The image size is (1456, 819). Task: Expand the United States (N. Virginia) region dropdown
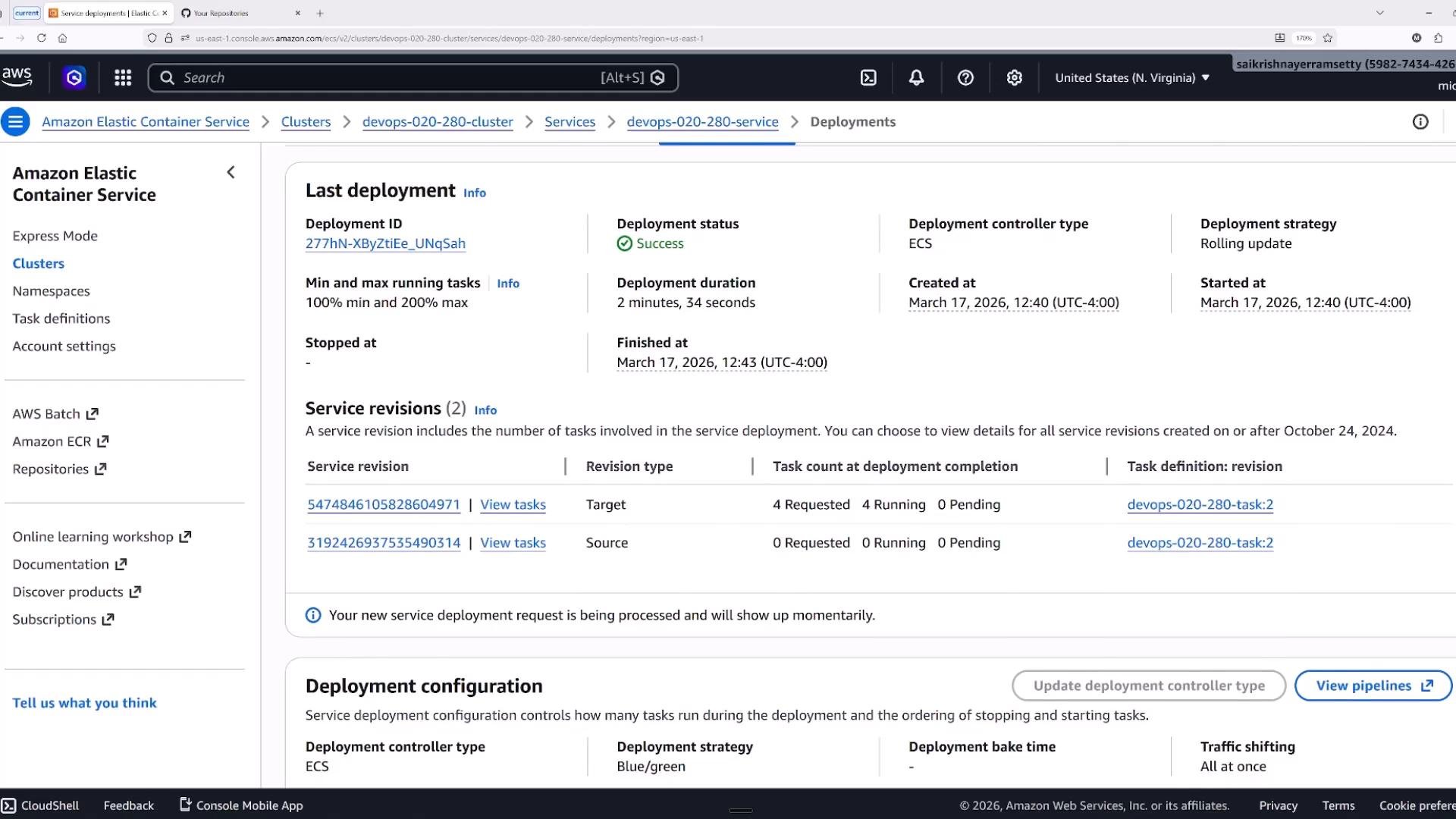[x=1131, y=77]
